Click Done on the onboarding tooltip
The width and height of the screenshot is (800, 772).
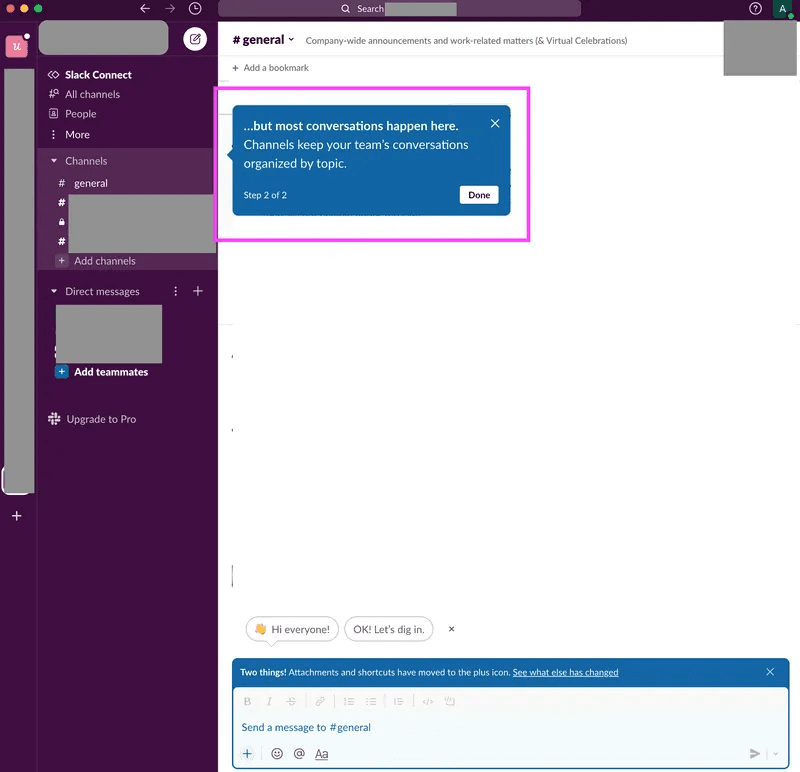[478, 195]
